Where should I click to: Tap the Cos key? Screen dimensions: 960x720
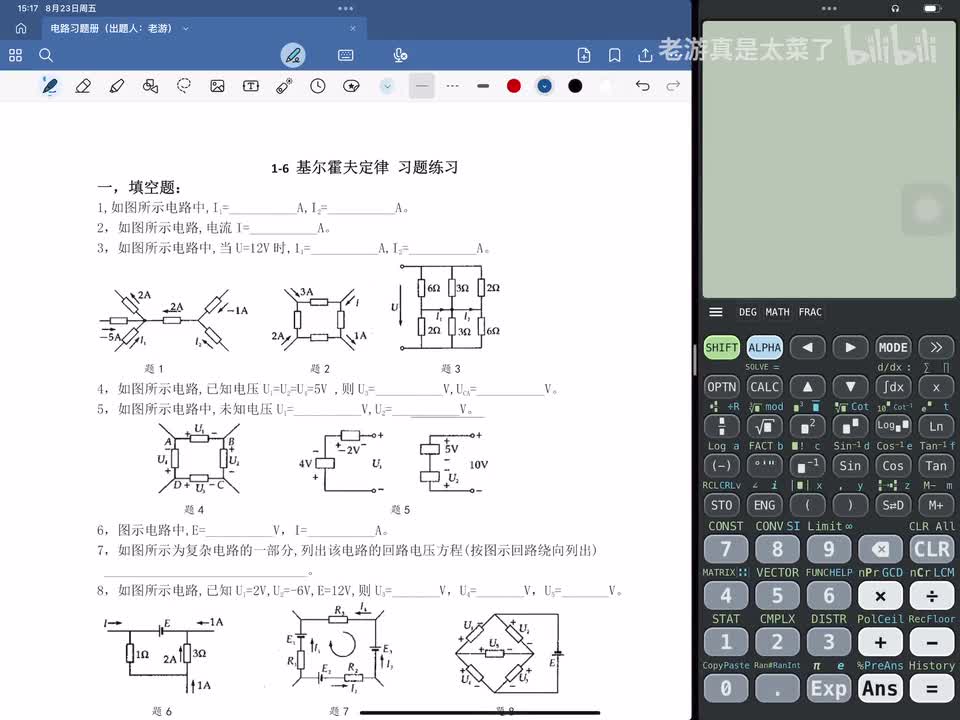point(893,466)
